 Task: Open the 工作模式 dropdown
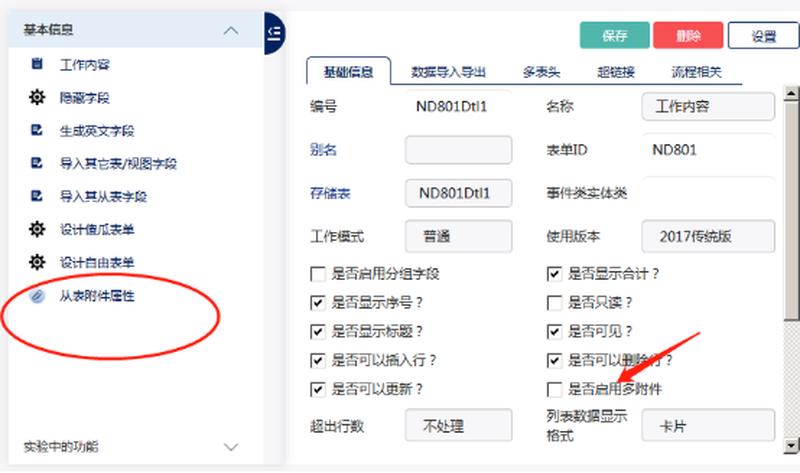pyautogui.click(x=458, y=236)
